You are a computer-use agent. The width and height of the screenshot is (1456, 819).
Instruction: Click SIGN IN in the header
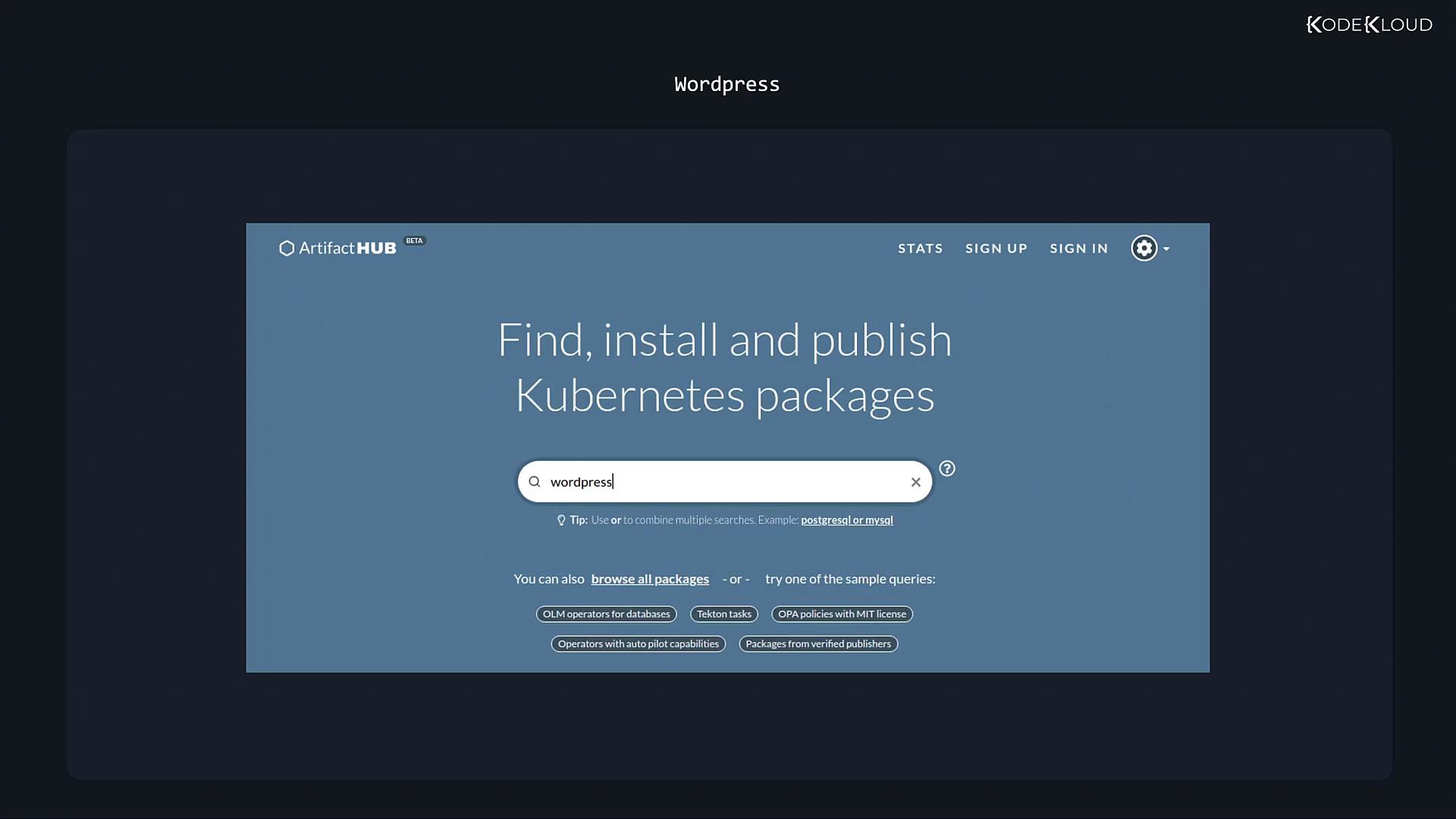(x=1079, y=248)
